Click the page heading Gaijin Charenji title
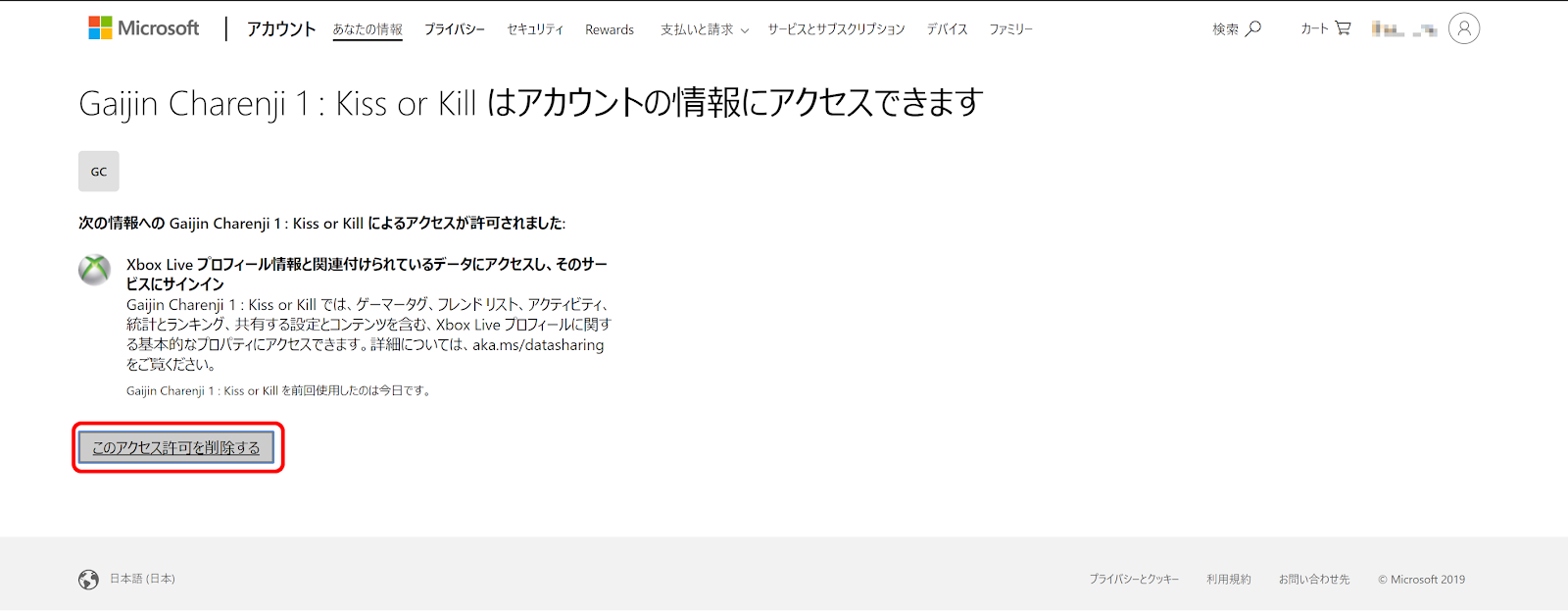The height and width of the screenshot is (612, 1568). 531,103
